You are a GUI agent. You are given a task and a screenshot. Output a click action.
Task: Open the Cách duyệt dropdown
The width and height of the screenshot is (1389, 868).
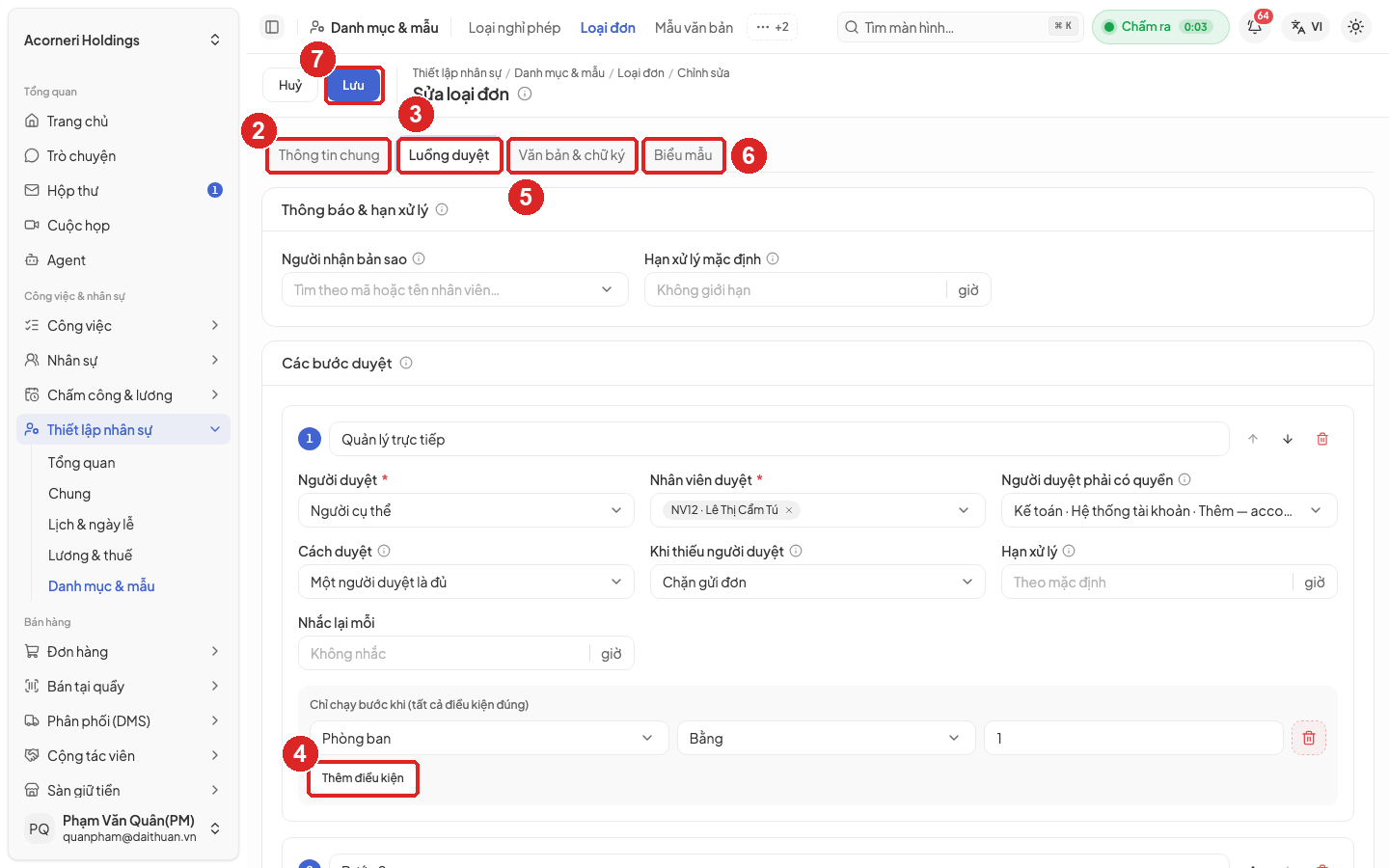[x=466, y=582]
